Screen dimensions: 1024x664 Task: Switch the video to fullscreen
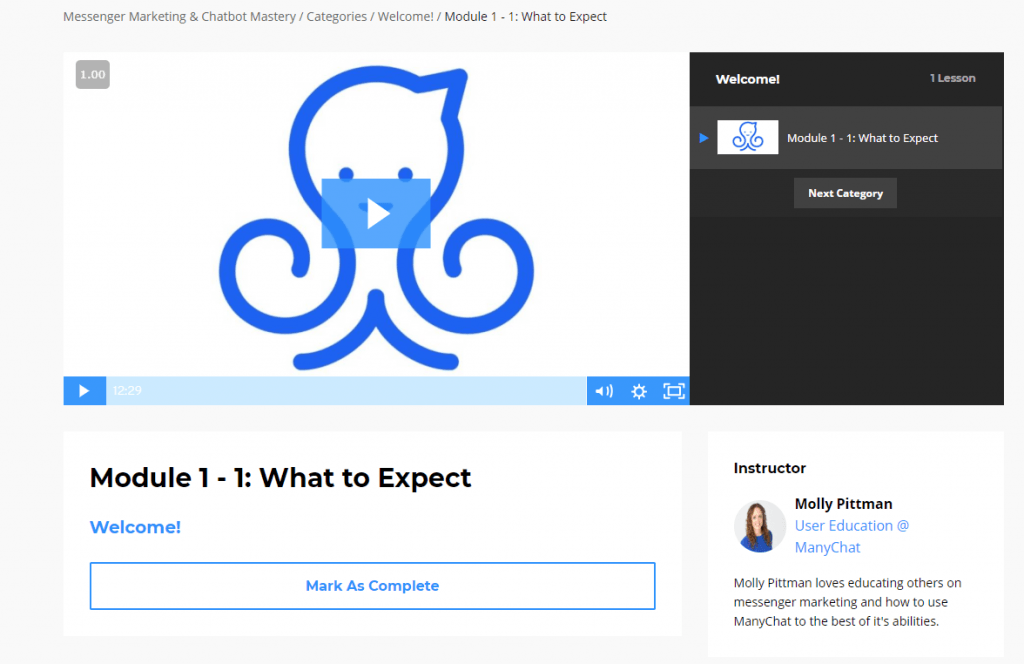click(x=673, y=391)
